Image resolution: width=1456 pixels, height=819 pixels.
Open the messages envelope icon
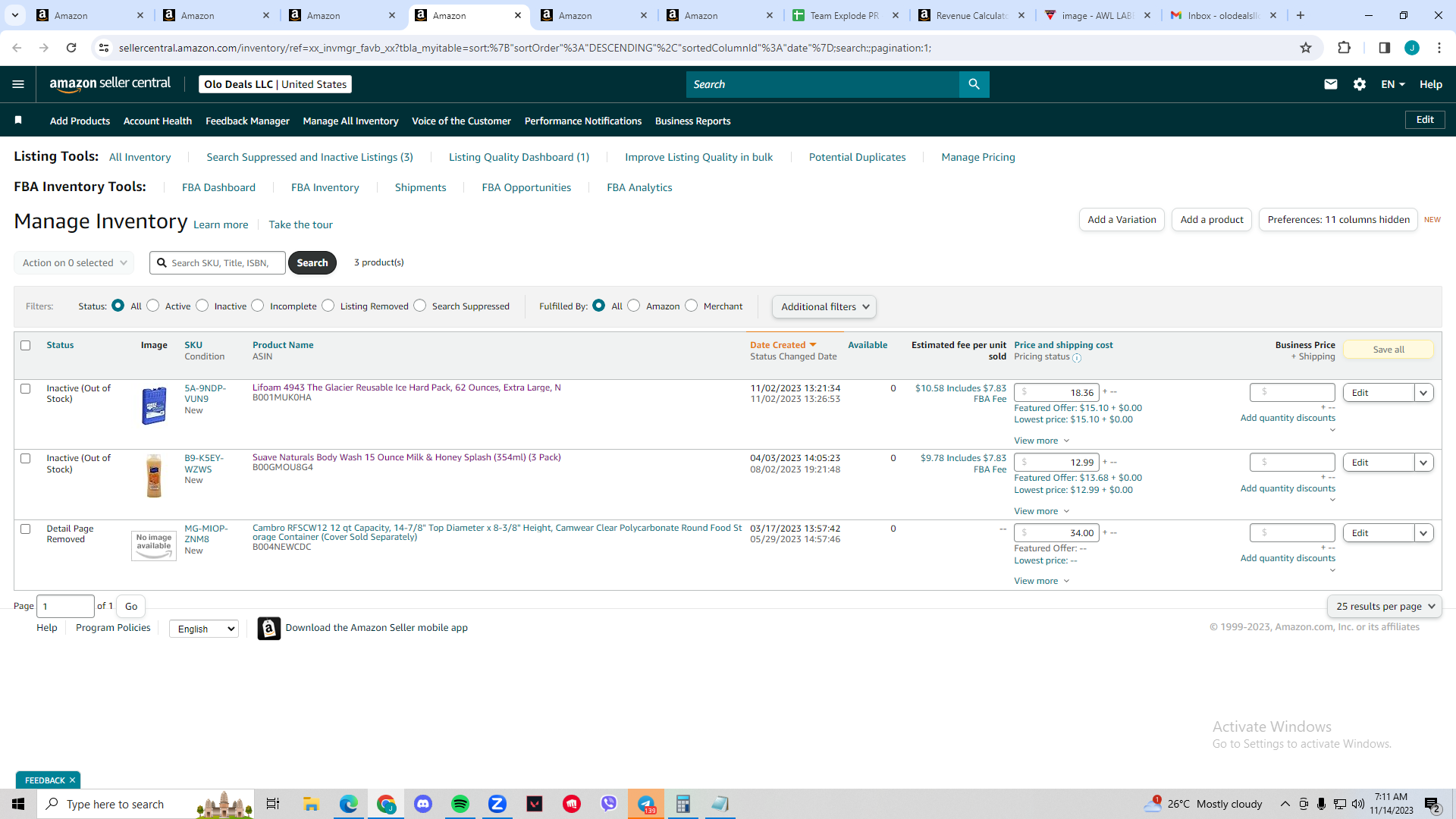pyautogui.click(x=1331, y=84)
